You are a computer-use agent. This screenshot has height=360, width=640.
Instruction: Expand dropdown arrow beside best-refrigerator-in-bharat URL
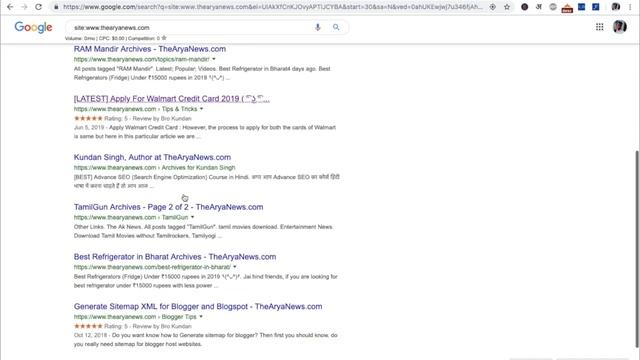(x=235, y=267)
